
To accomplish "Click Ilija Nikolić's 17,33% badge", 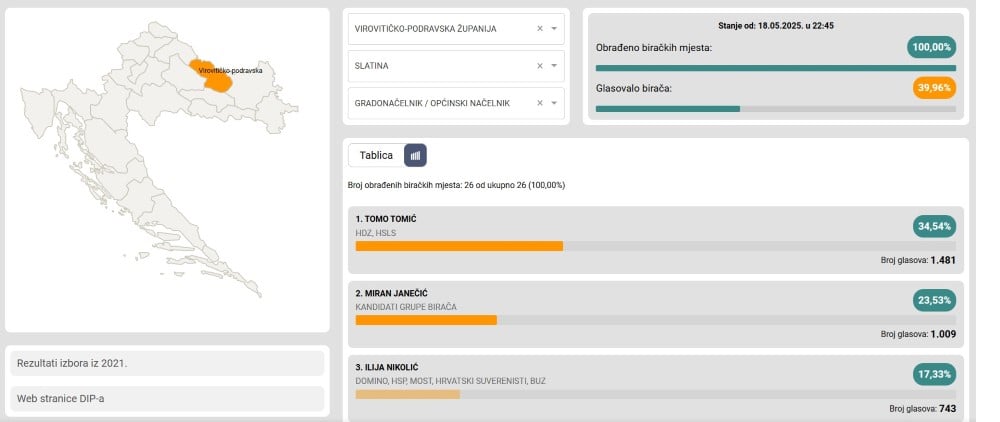I will click(934, 374).
